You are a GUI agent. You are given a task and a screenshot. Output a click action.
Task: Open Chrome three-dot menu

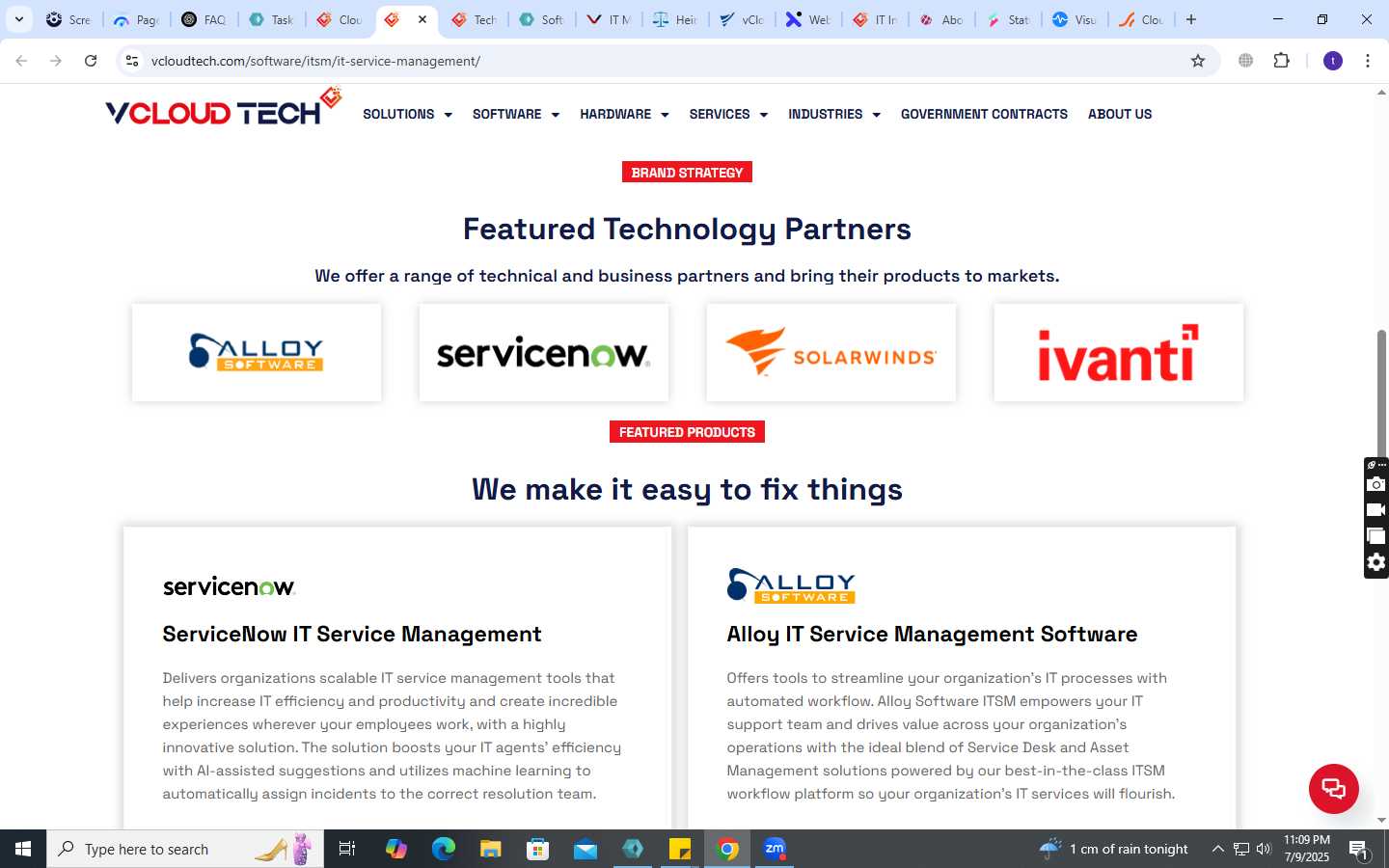1368,61
